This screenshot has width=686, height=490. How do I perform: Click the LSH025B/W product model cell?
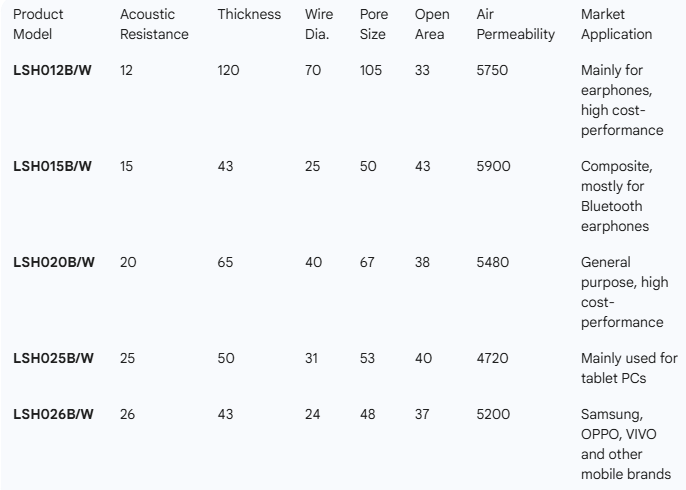(53, 358)
